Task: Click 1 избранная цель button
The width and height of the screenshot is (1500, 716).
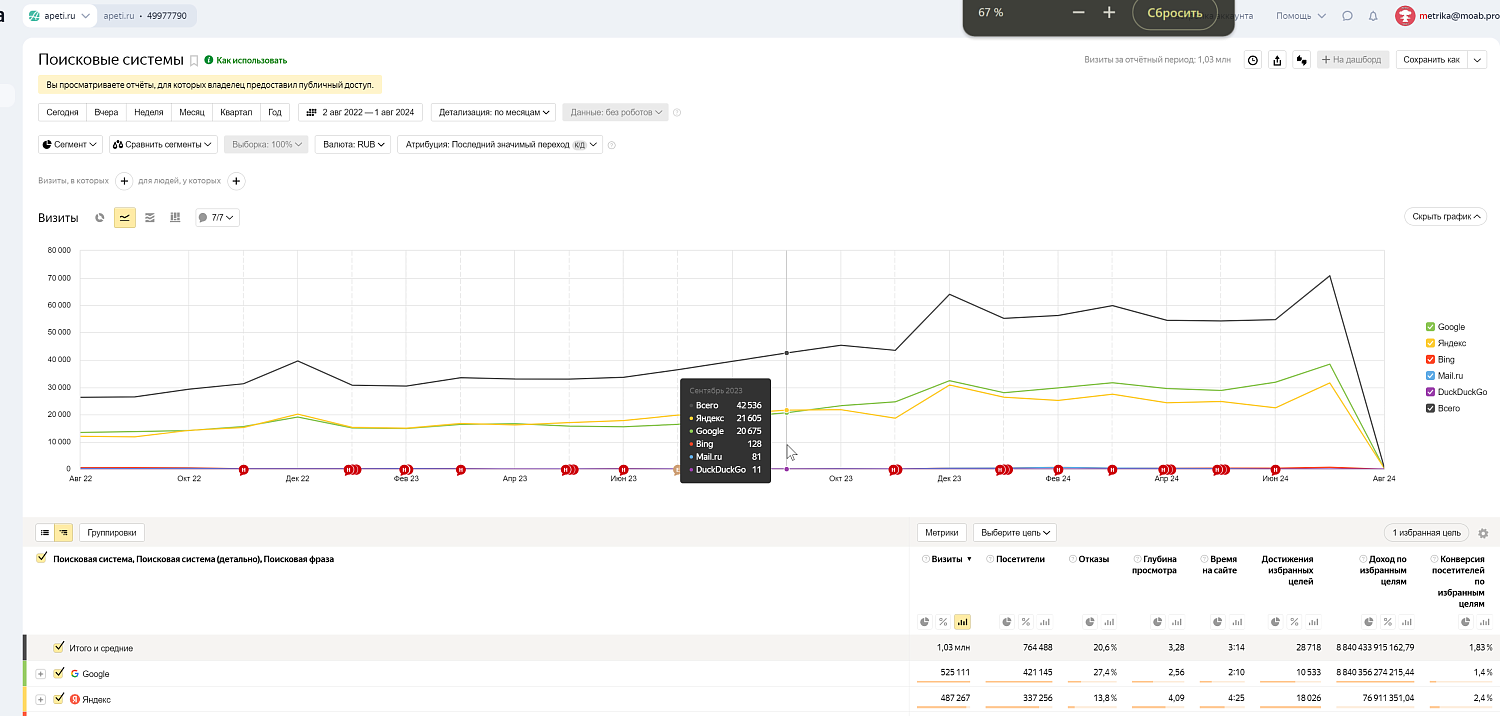Action: pyautogui.click(x=1427, y=533)
